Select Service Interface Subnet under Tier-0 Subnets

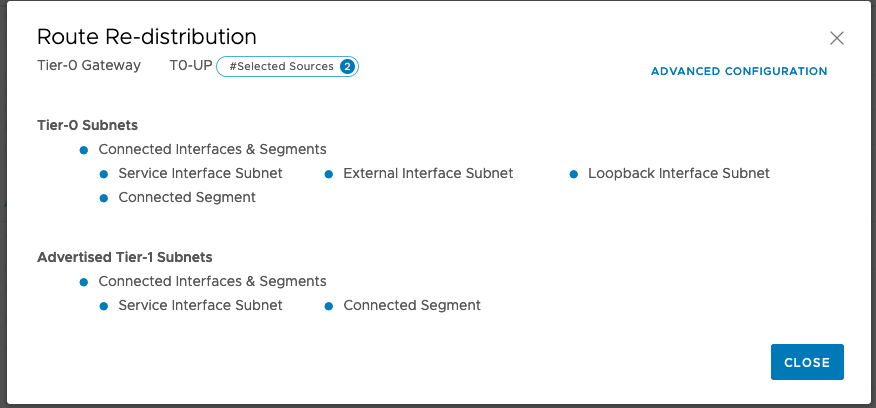click(200, 174)
